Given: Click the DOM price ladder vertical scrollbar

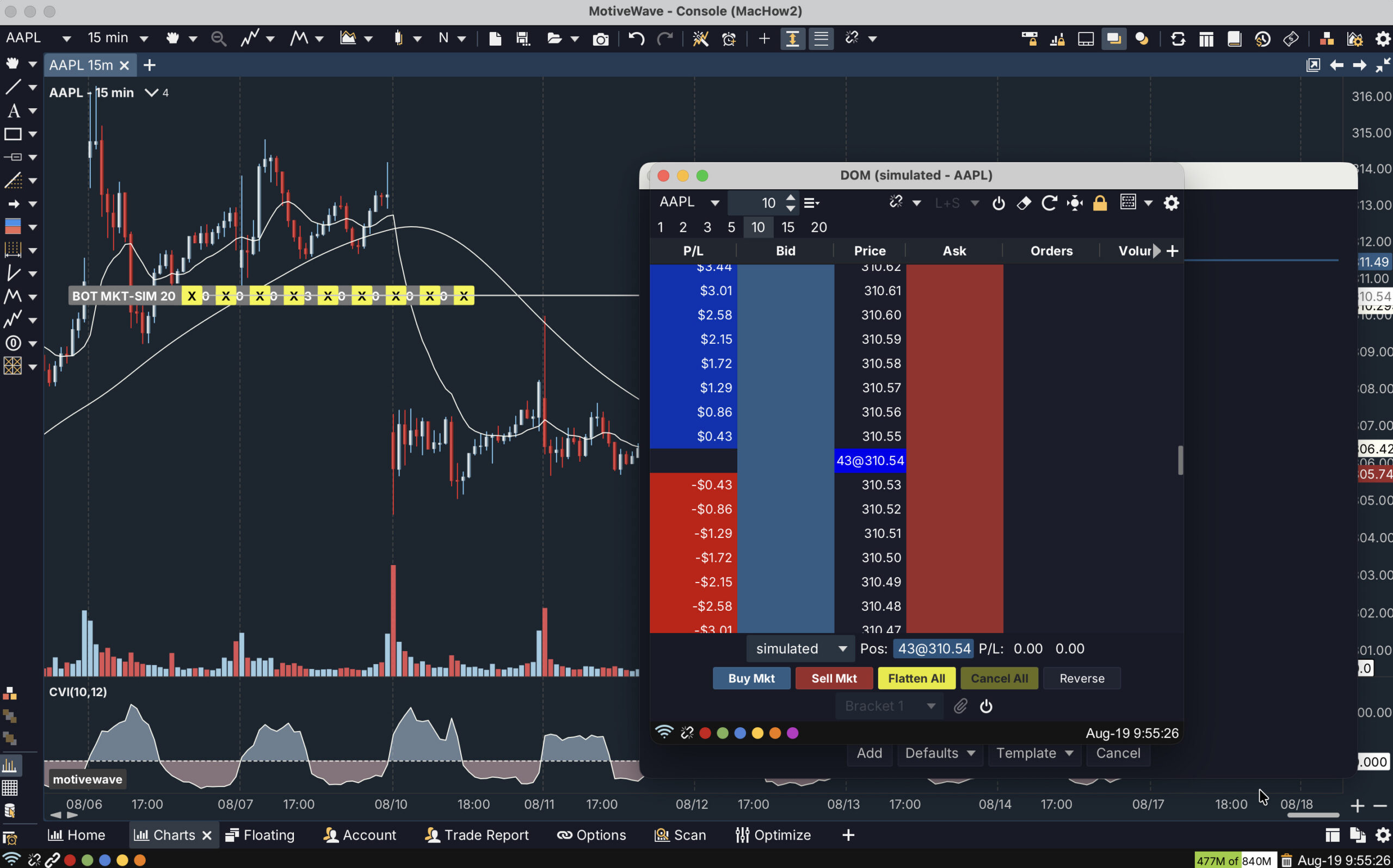Looking at the screenshot, I should pos(1180,461).
